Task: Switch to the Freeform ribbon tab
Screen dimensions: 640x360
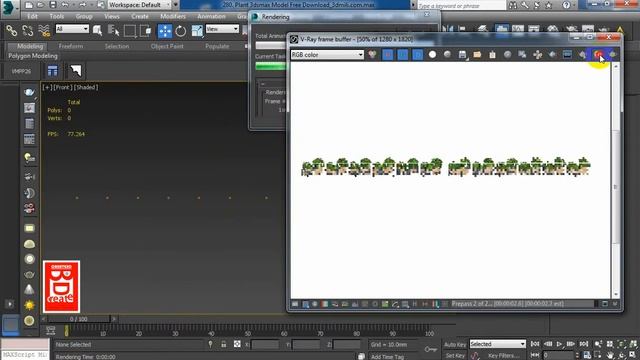Action: pos(71,46)
